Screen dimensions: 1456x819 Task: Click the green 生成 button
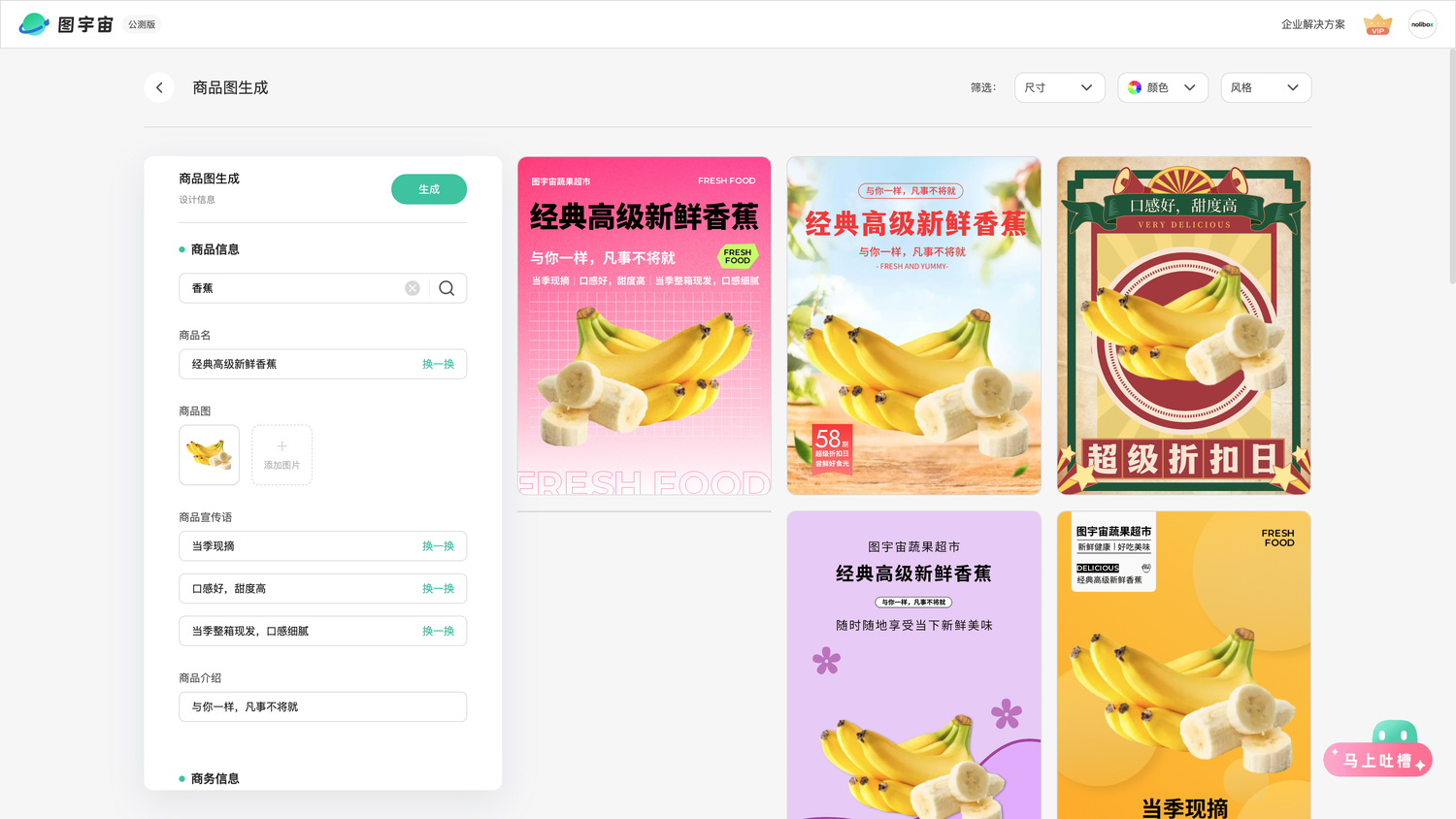pos(429,189)
